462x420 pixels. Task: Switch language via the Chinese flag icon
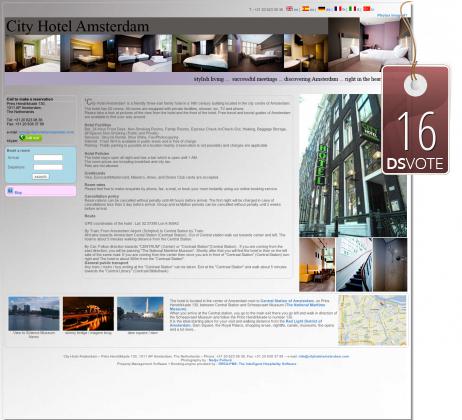[367, 9]
